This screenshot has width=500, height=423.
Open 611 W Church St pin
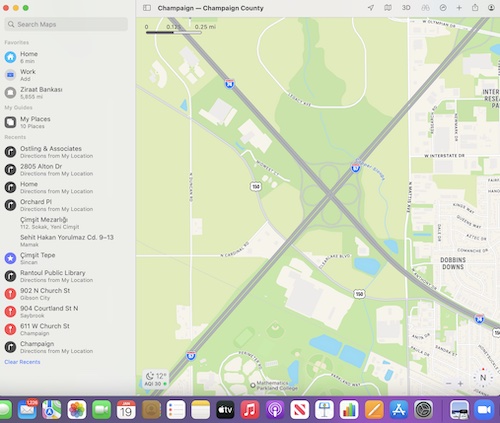point(67,329)
